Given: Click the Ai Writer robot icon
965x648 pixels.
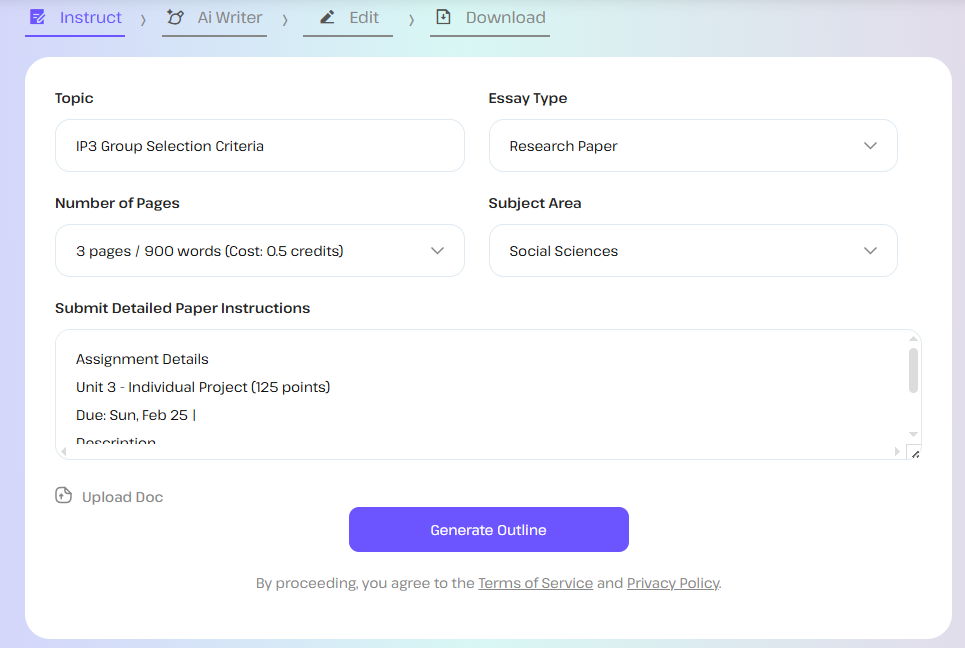Looking at the screenshot, I should point(175,18).
